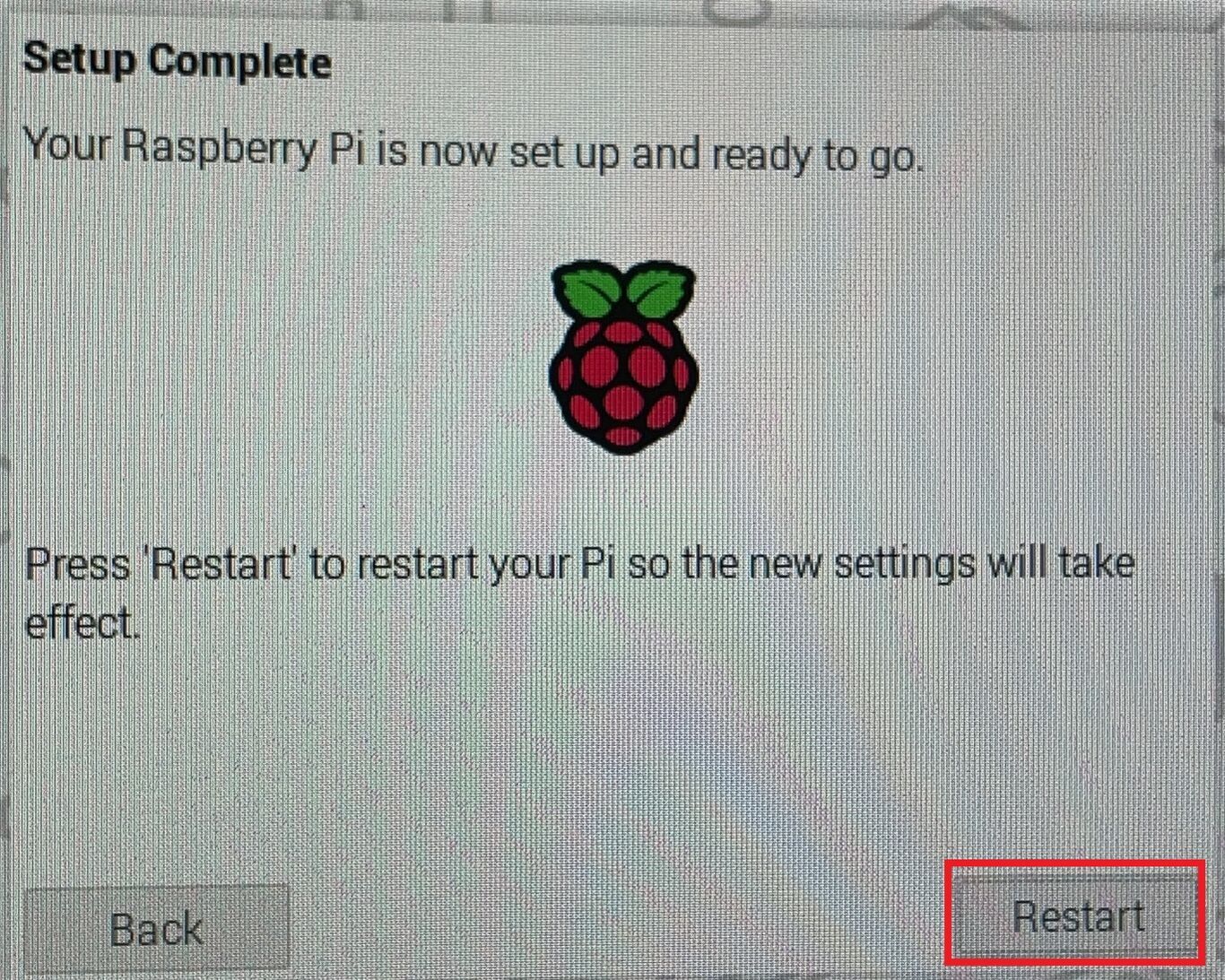Select the right green leaf of logo

point(659,288)
